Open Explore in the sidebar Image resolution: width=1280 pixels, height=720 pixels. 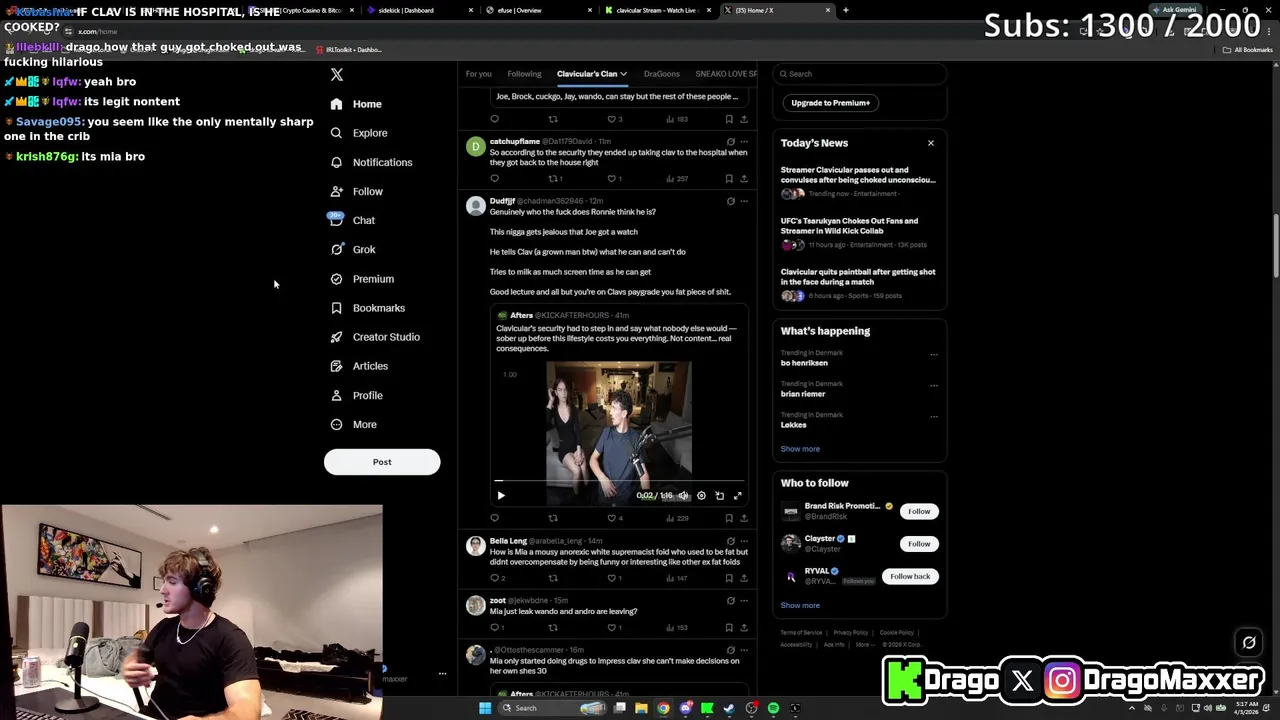pyautogui.click(x=359, y=133)
